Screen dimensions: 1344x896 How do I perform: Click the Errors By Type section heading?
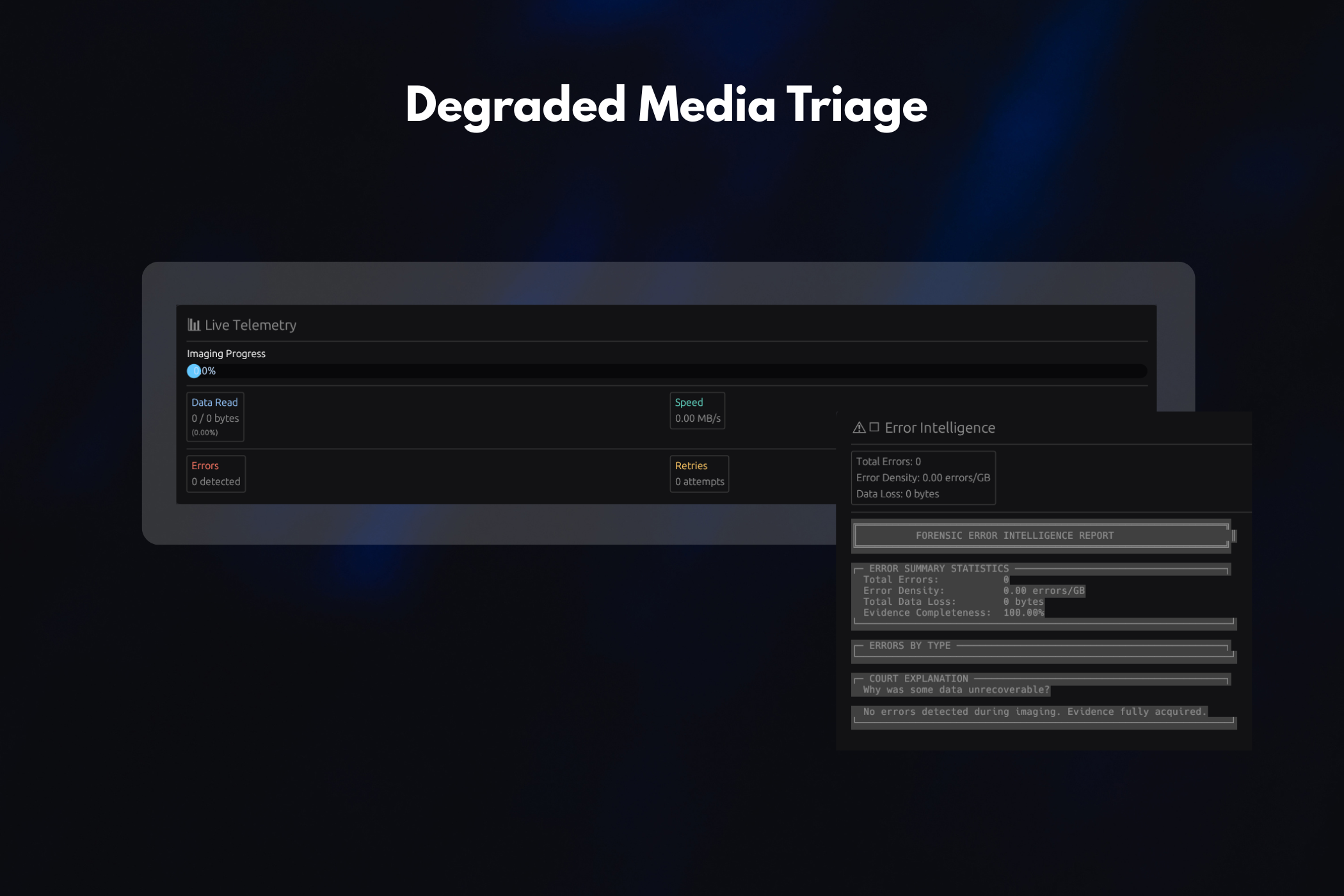[x=909, y=646]
